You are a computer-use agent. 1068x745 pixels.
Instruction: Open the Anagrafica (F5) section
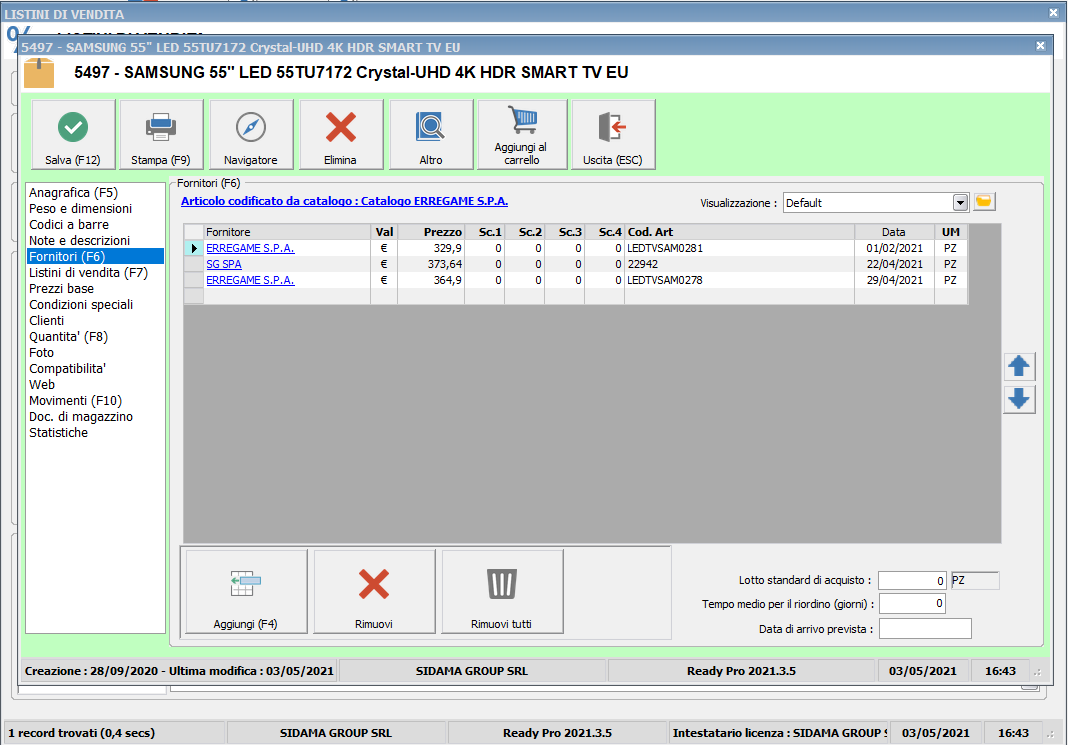click(x=74, y=193)
